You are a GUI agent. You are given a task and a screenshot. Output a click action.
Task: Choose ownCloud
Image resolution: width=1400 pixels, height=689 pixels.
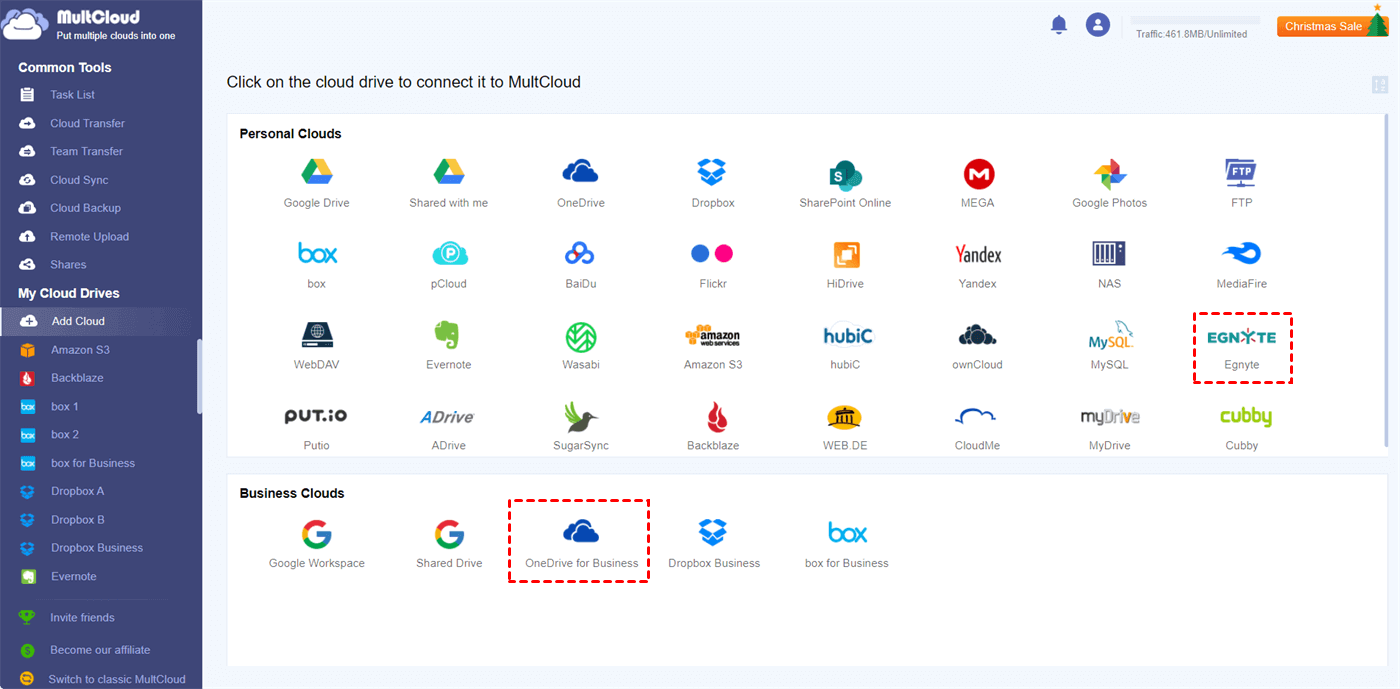(x=977, y=345)
